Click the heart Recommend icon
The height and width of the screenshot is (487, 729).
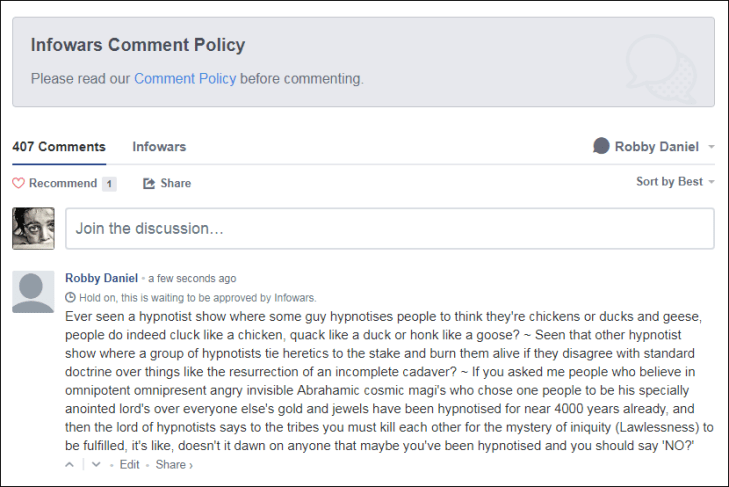(18, 183)
